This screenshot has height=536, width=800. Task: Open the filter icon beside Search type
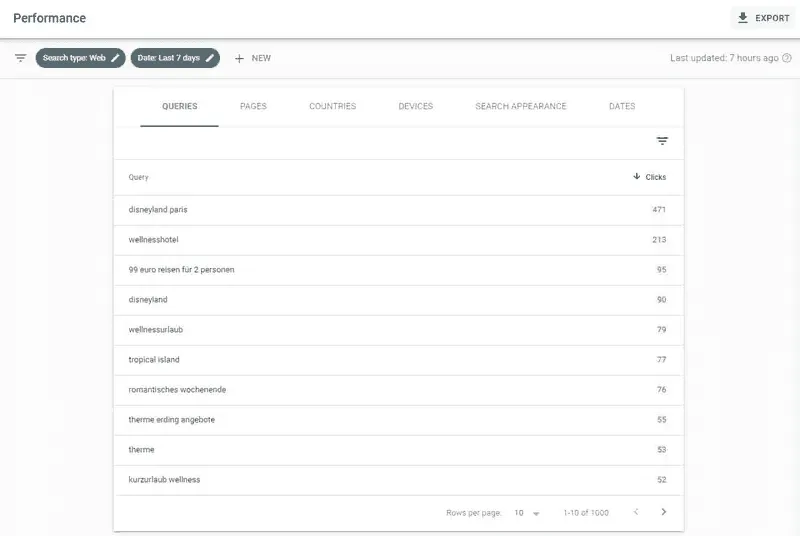click(x=20, y=58)
